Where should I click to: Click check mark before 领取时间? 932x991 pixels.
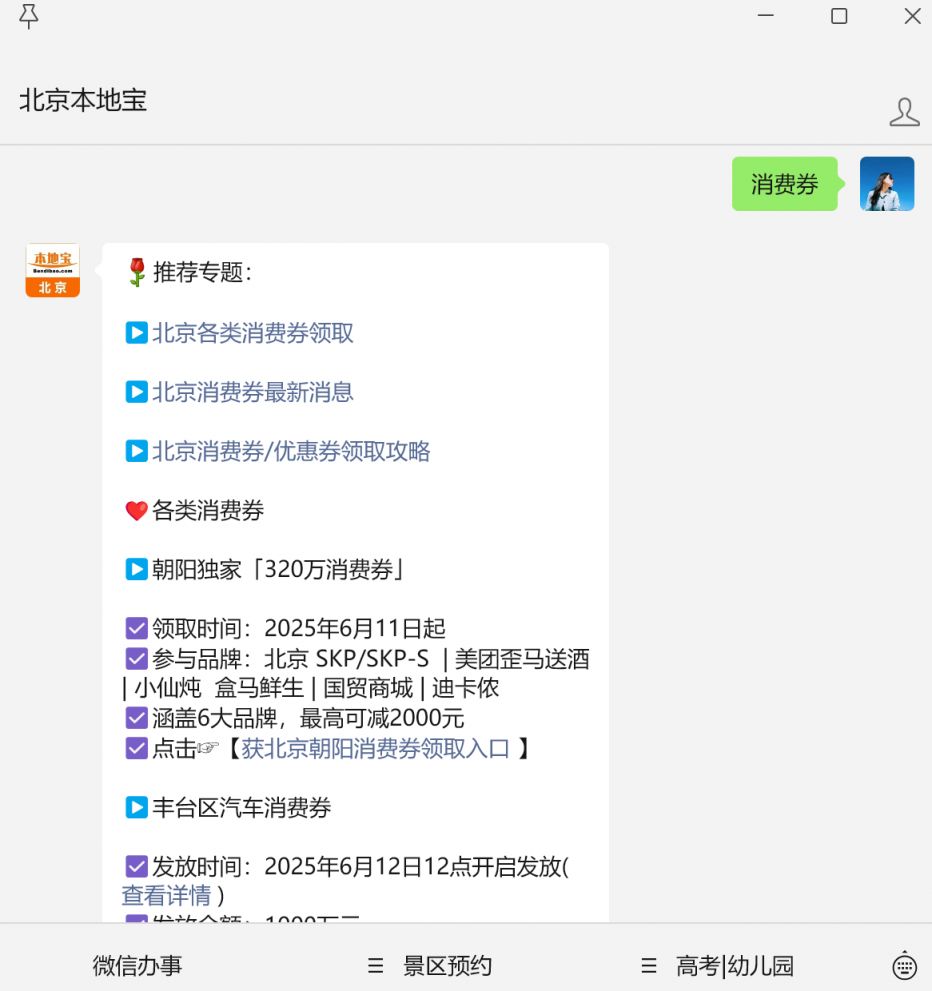pyautogui.click(x=136, y=628)
